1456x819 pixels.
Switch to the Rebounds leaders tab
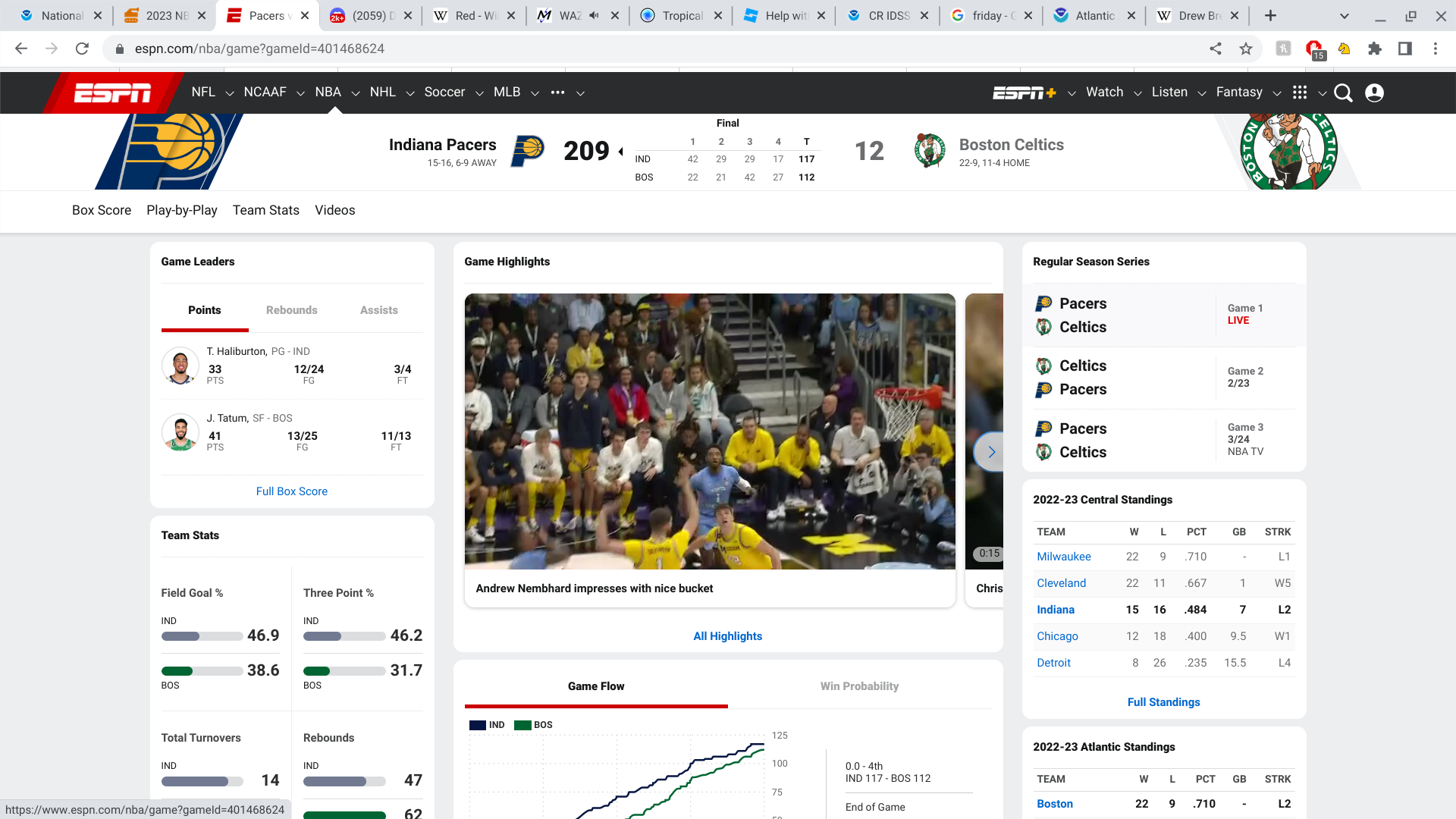point(291,310)
